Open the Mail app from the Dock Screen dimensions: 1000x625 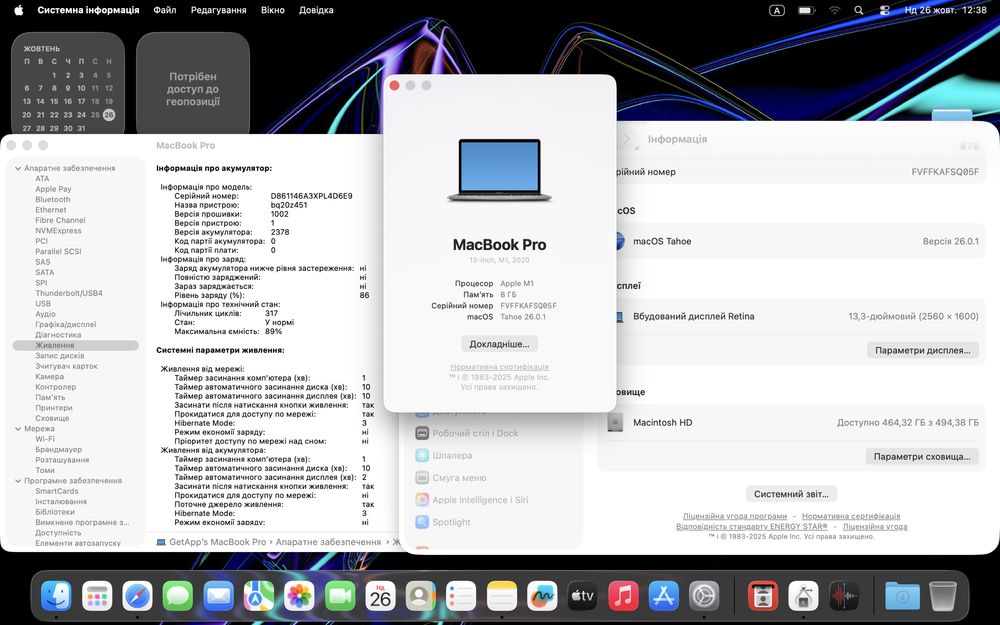tap(218, 596)
